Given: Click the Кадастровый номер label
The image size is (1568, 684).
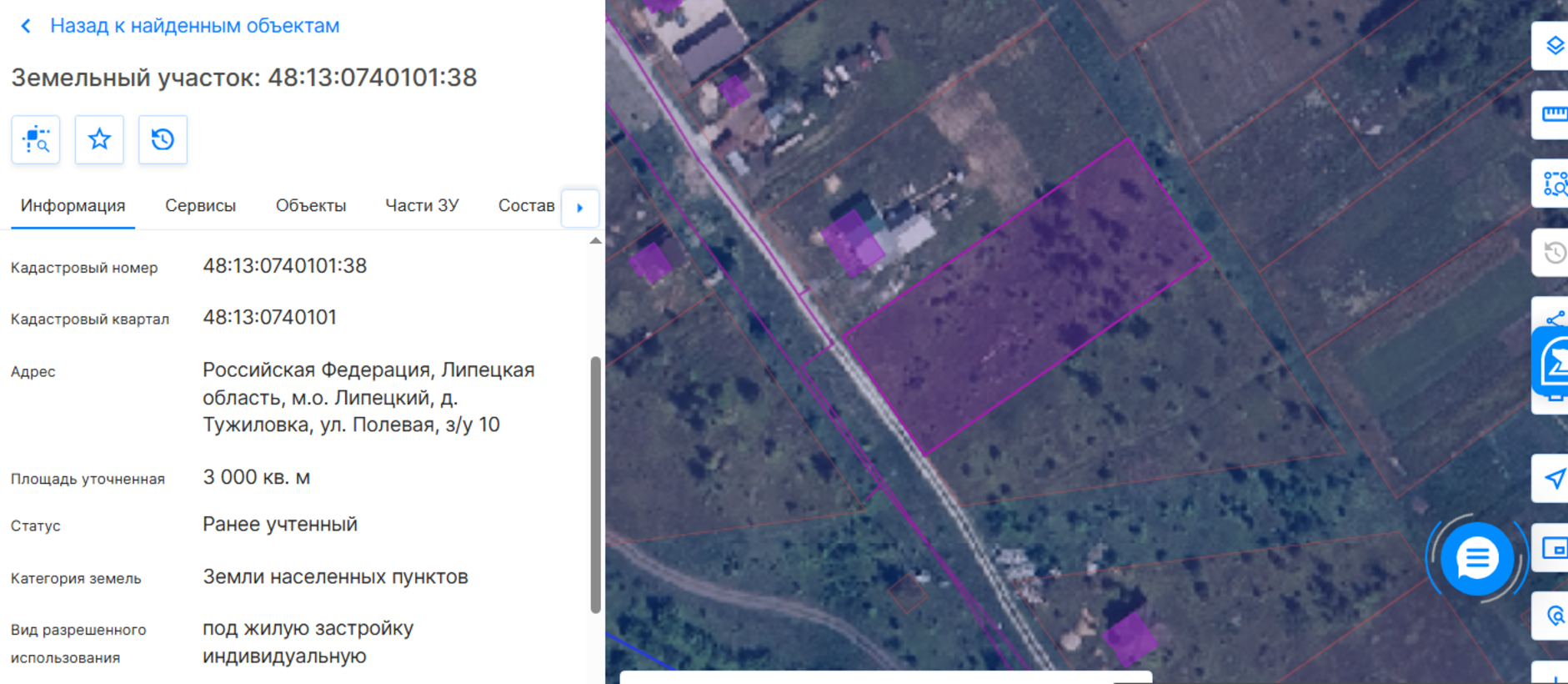Looking at the screenshot, I should pyautogui.click(x=84, y=268).
